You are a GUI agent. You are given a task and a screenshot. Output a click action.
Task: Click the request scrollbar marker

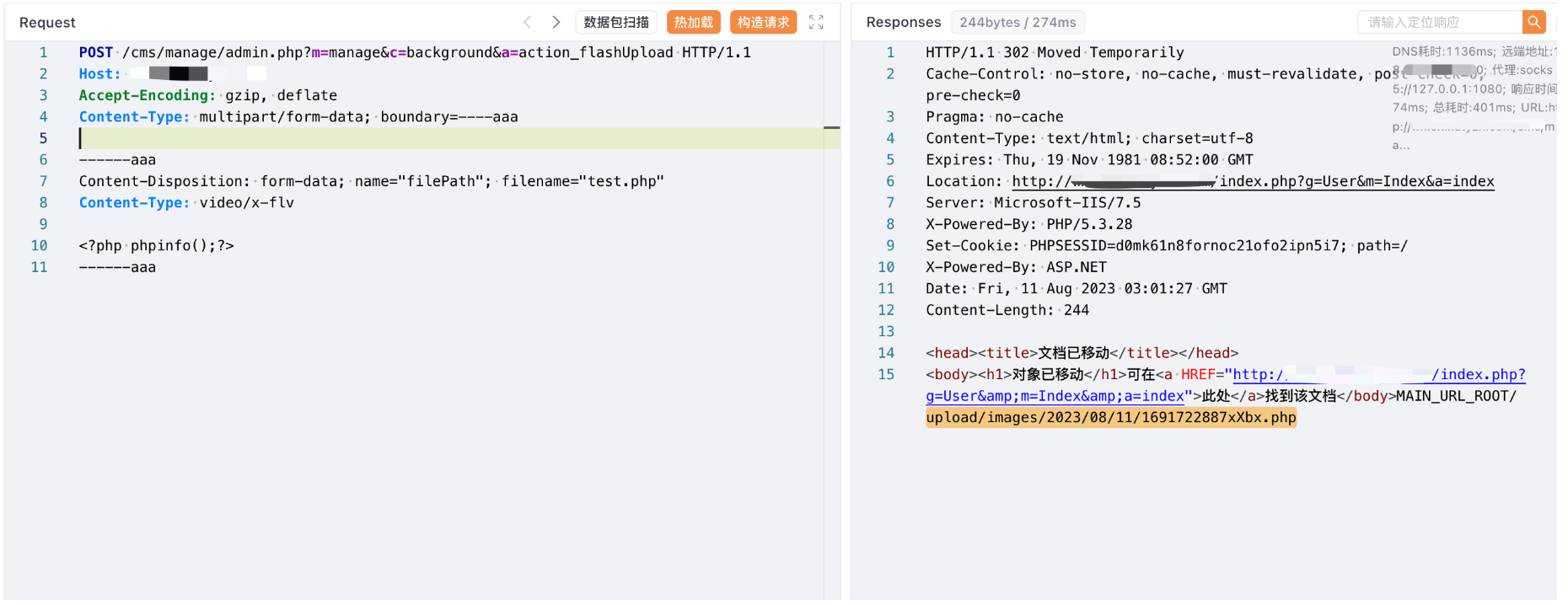(x=831, y=128)
